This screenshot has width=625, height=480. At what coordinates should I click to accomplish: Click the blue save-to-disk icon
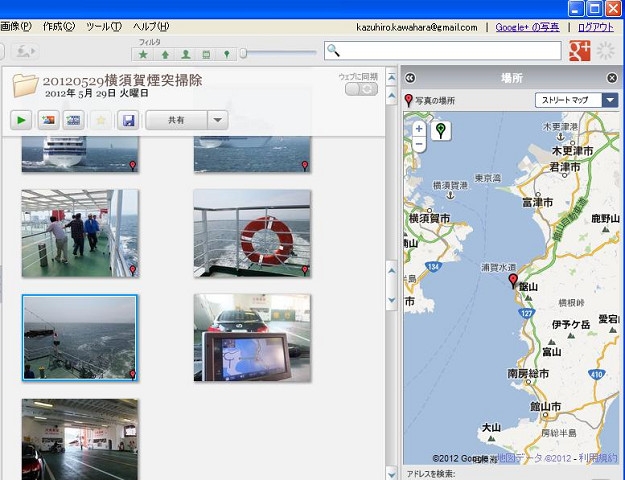(x=127, y=120)
